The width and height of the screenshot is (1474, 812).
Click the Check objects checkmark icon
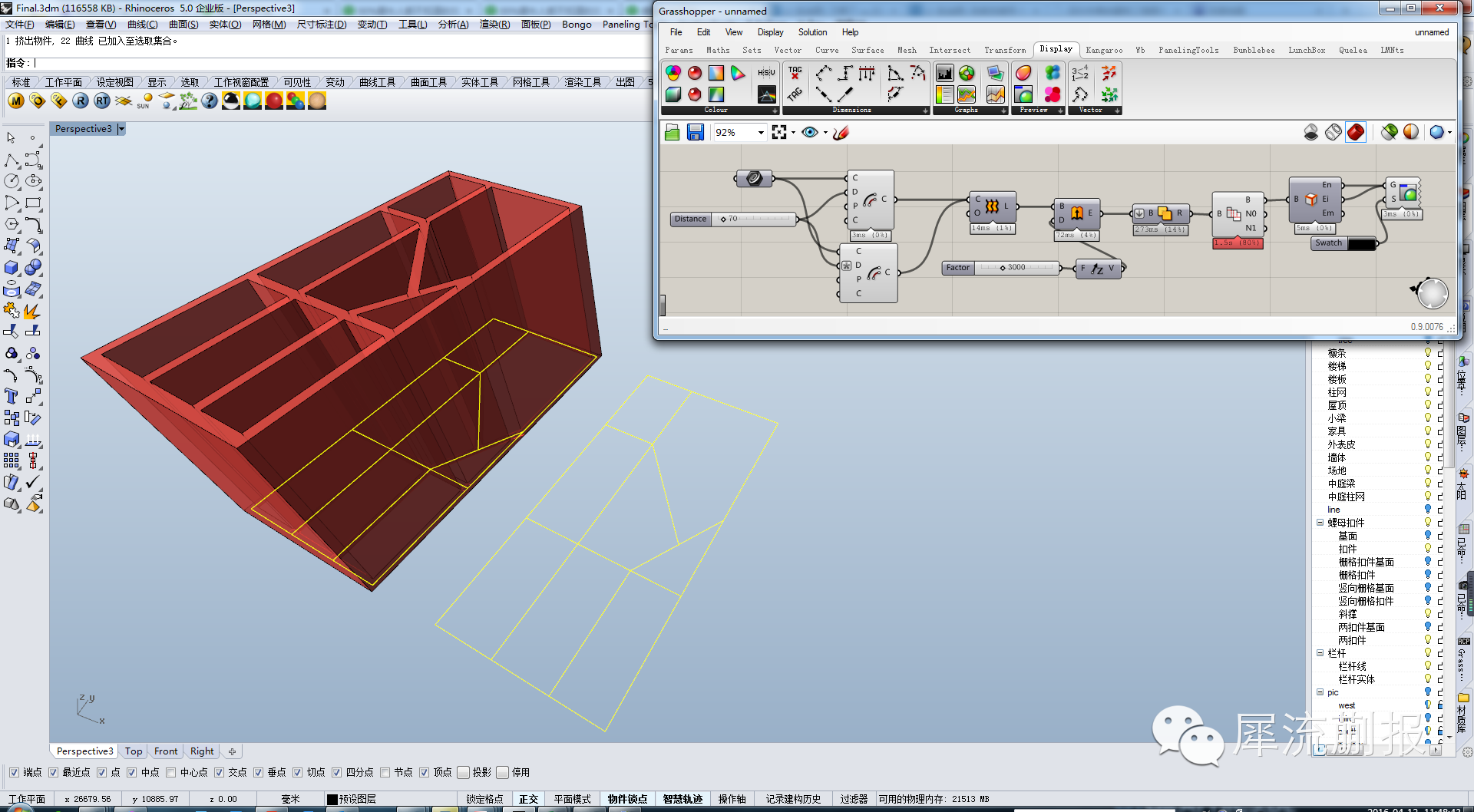pos(33,482)
